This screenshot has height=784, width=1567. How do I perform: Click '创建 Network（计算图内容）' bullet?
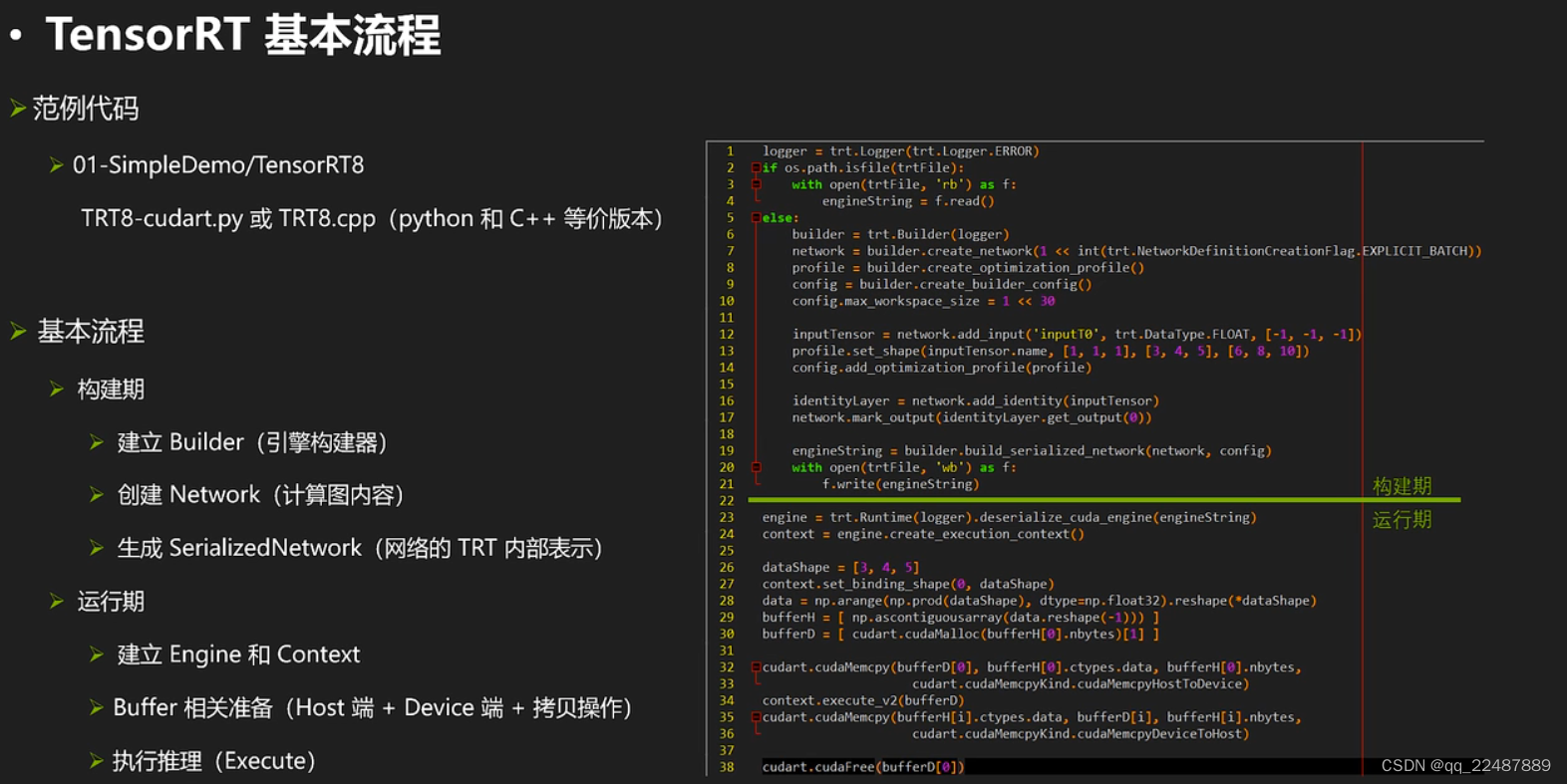260,495
